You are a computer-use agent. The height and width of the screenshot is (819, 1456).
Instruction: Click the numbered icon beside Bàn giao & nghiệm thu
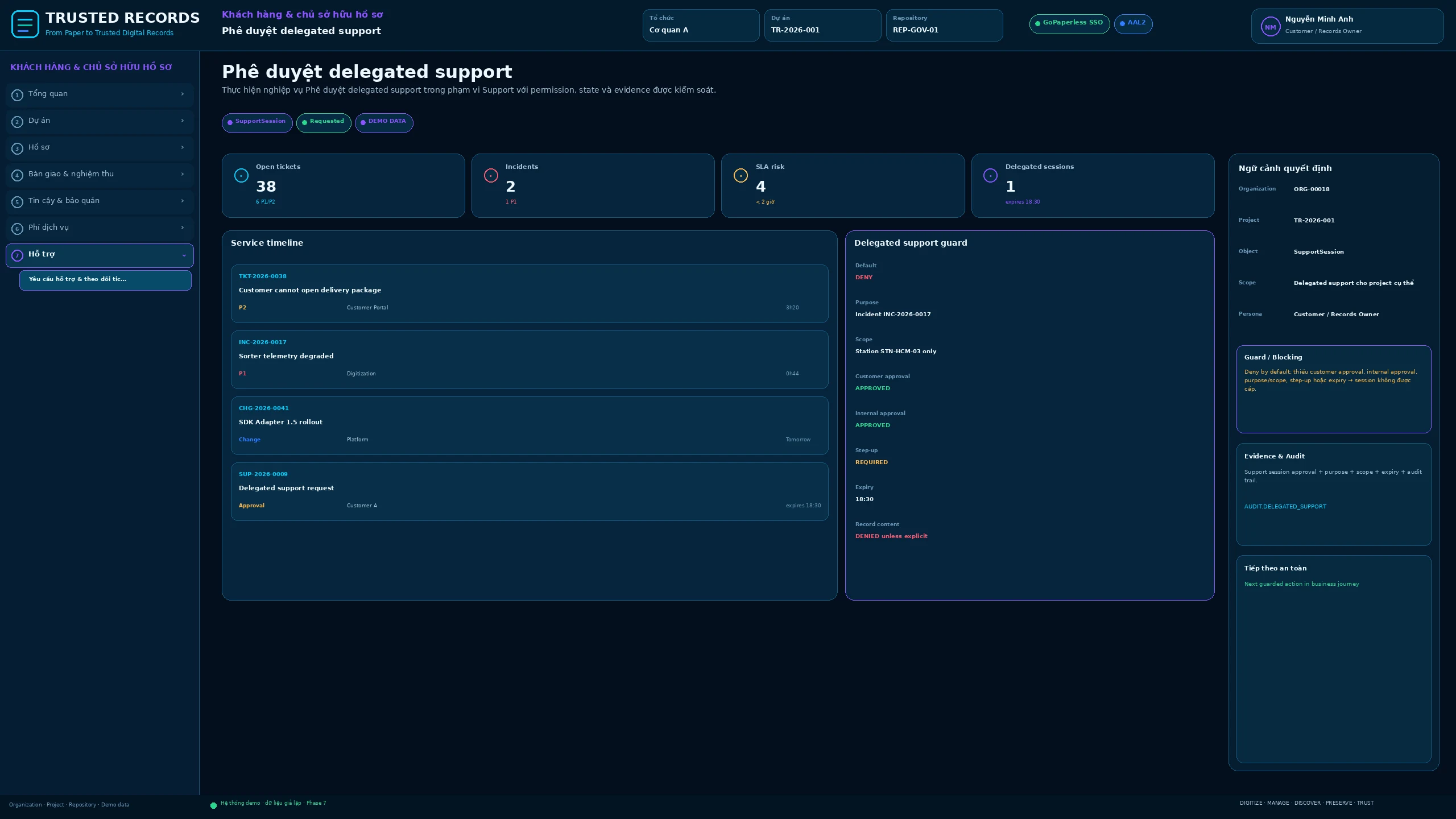tap(17, 175)
